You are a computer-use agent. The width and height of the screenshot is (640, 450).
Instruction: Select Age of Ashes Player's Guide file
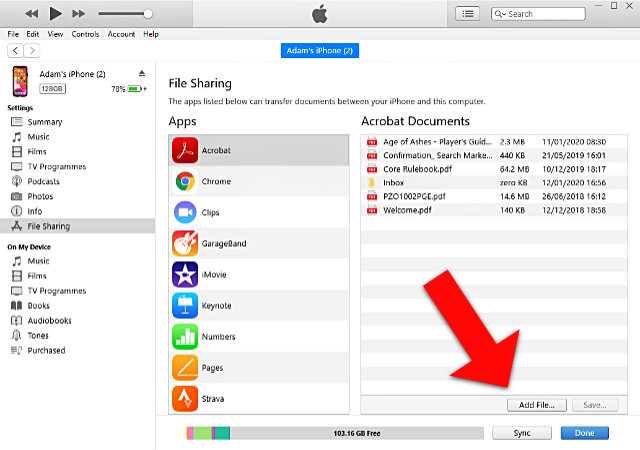(x=494, y=142)
